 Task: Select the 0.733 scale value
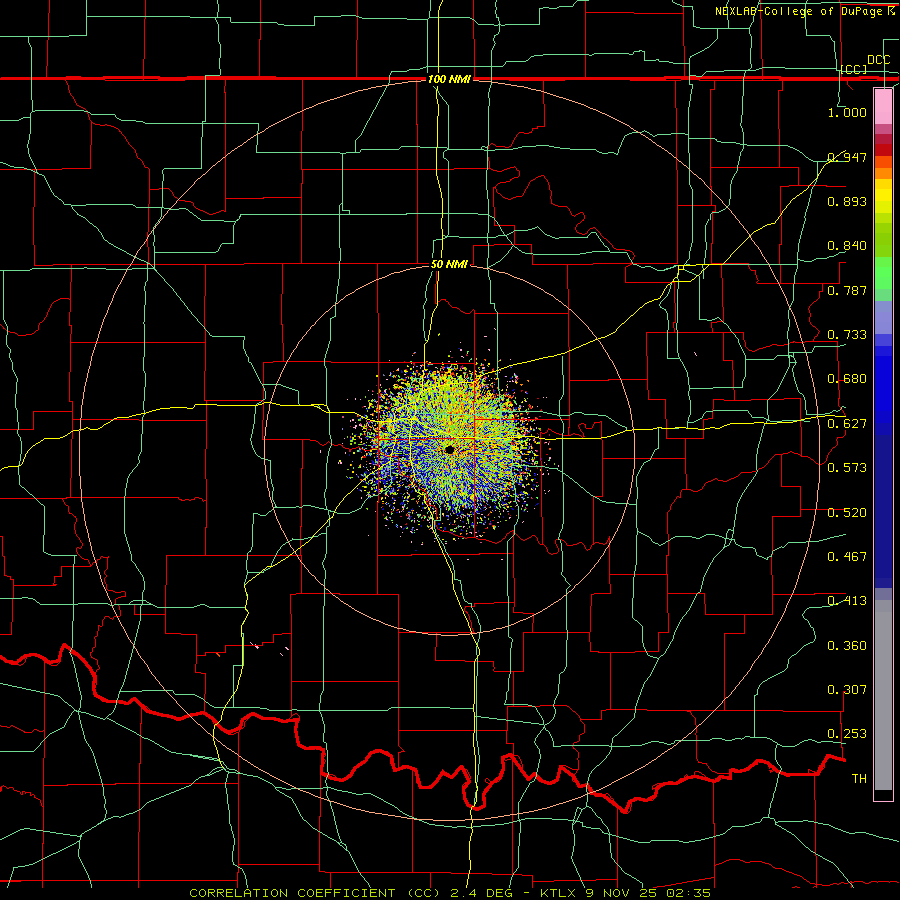[x=847, y=335]
